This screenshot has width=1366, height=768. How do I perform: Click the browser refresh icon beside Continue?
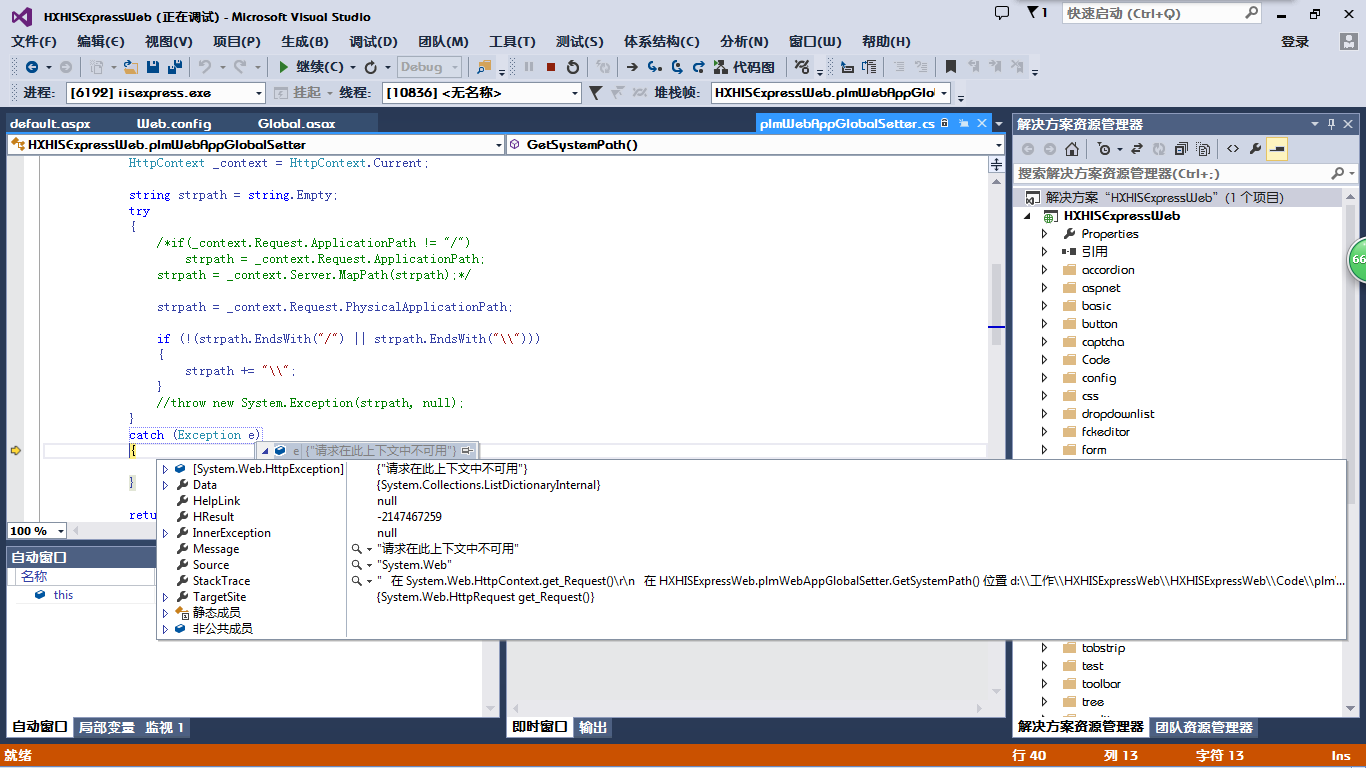tap(370, 67)
